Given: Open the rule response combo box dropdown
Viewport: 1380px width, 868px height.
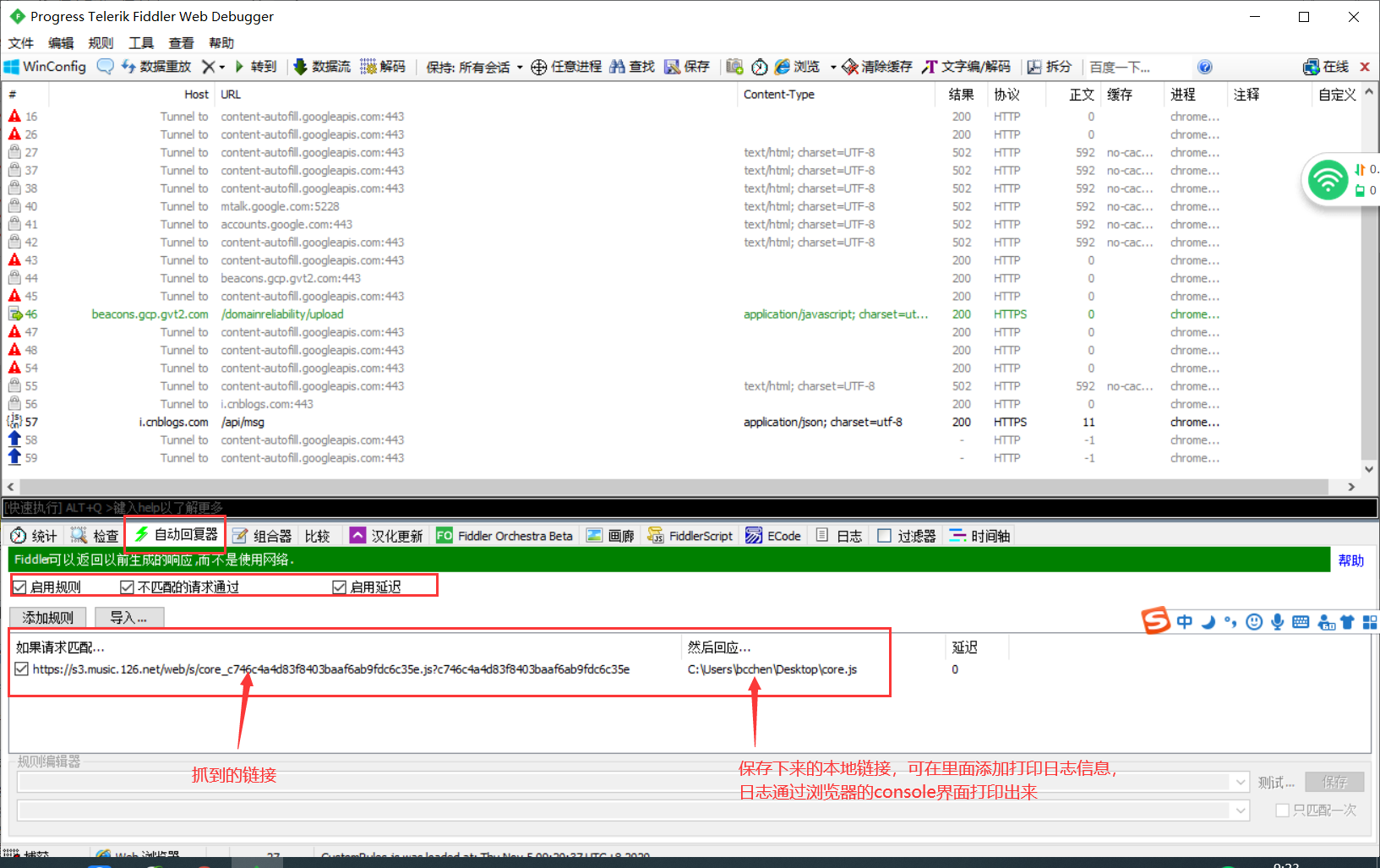Looking at the screenshot, I should pos(1240,811).
